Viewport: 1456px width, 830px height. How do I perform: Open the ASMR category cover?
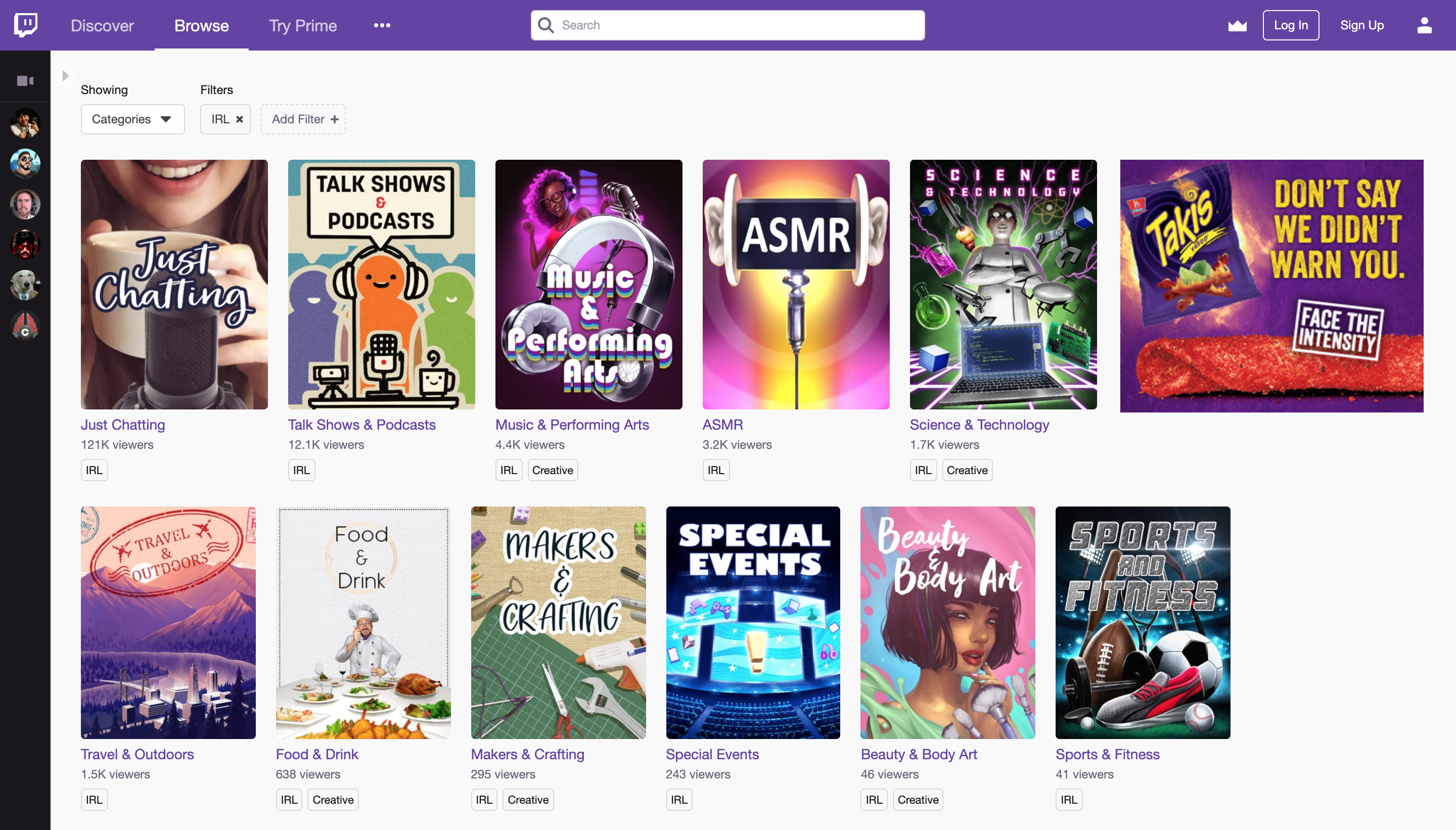(x=796, y=285)
